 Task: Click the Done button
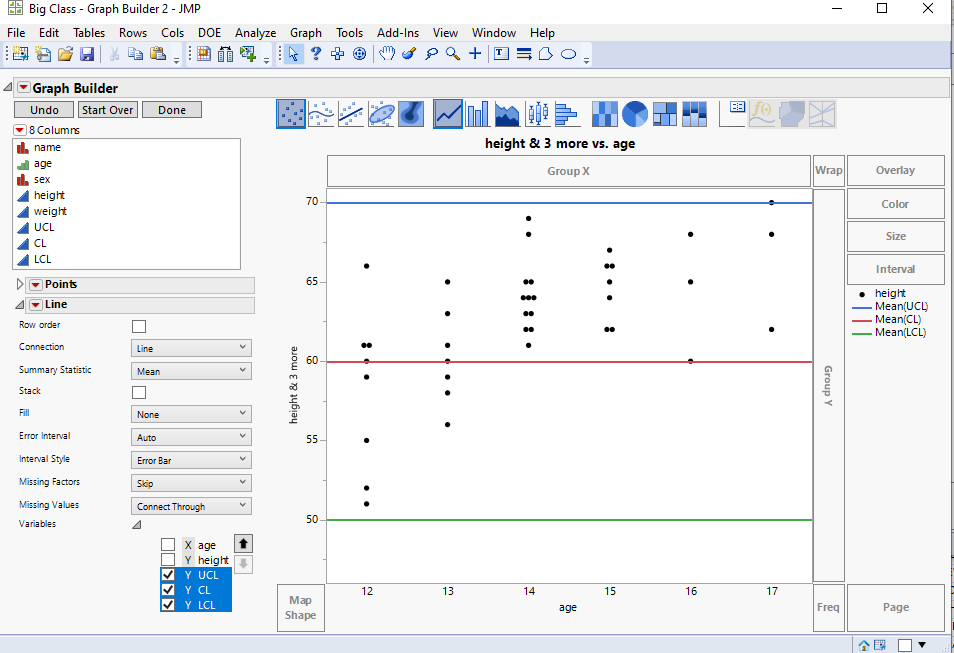(172, 110)
